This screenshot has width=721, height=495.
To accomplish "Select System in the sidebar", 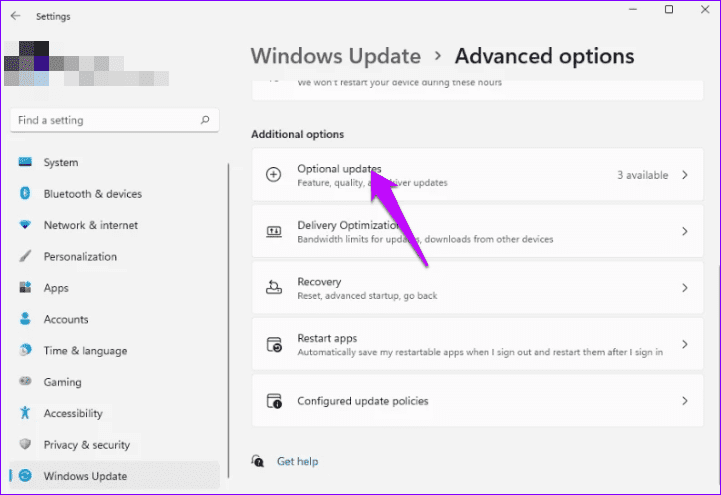I will coord(61,162).
